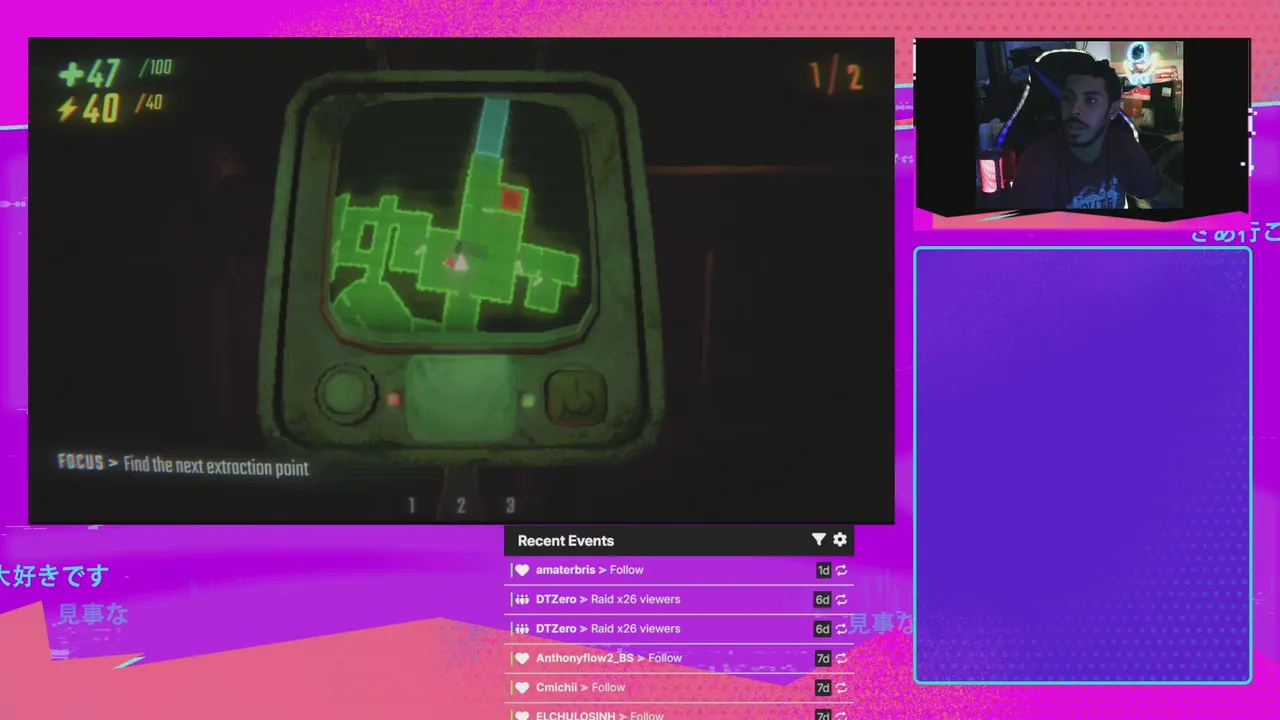Click the 1d time badge on amaterbris row
Viewport: 1280px width, 720px height.
(x=823, y=570)
